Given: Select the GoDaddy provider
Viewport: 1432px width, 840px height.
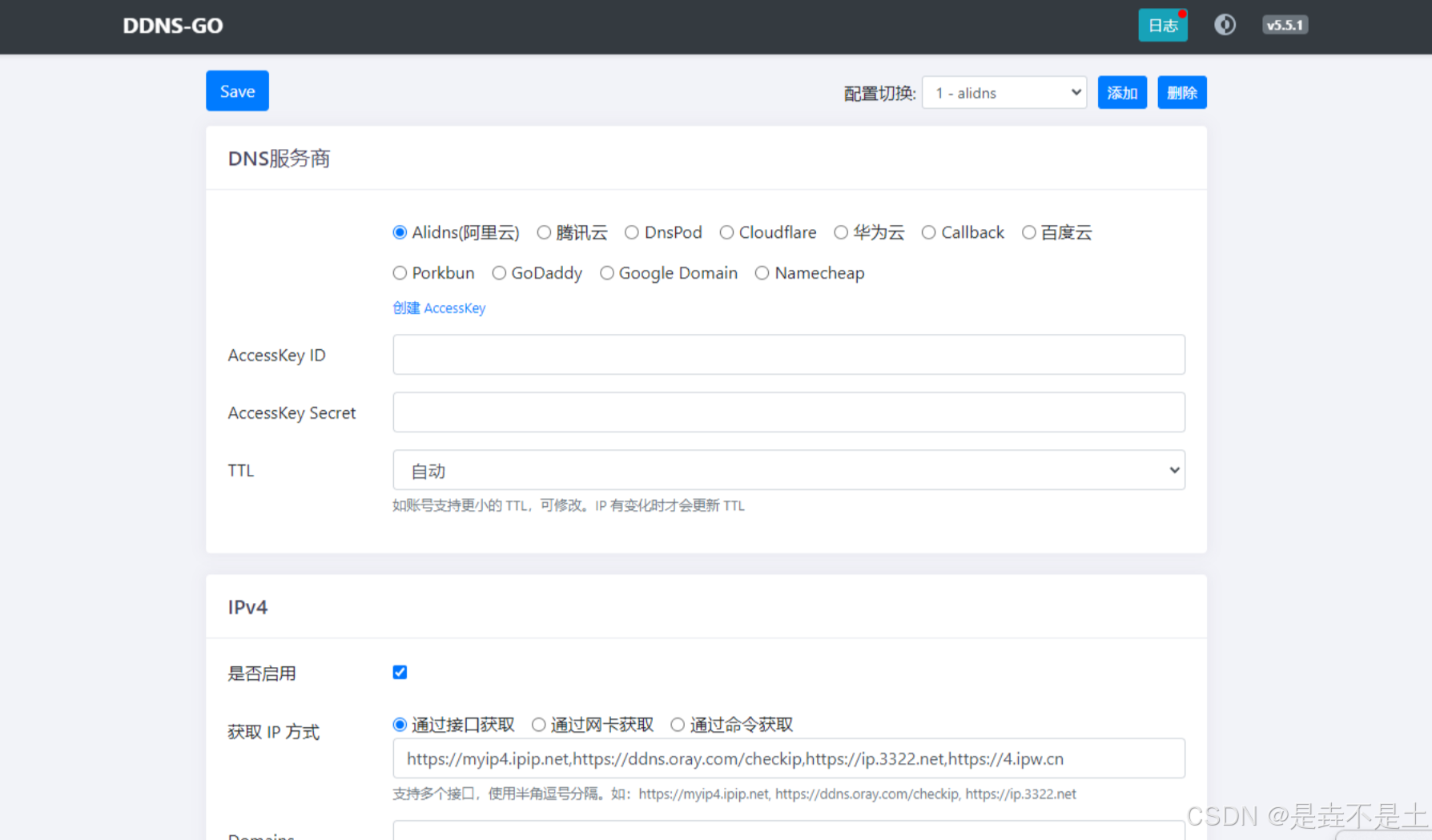Looking at the screenshot, I should [x=499, y=273].
